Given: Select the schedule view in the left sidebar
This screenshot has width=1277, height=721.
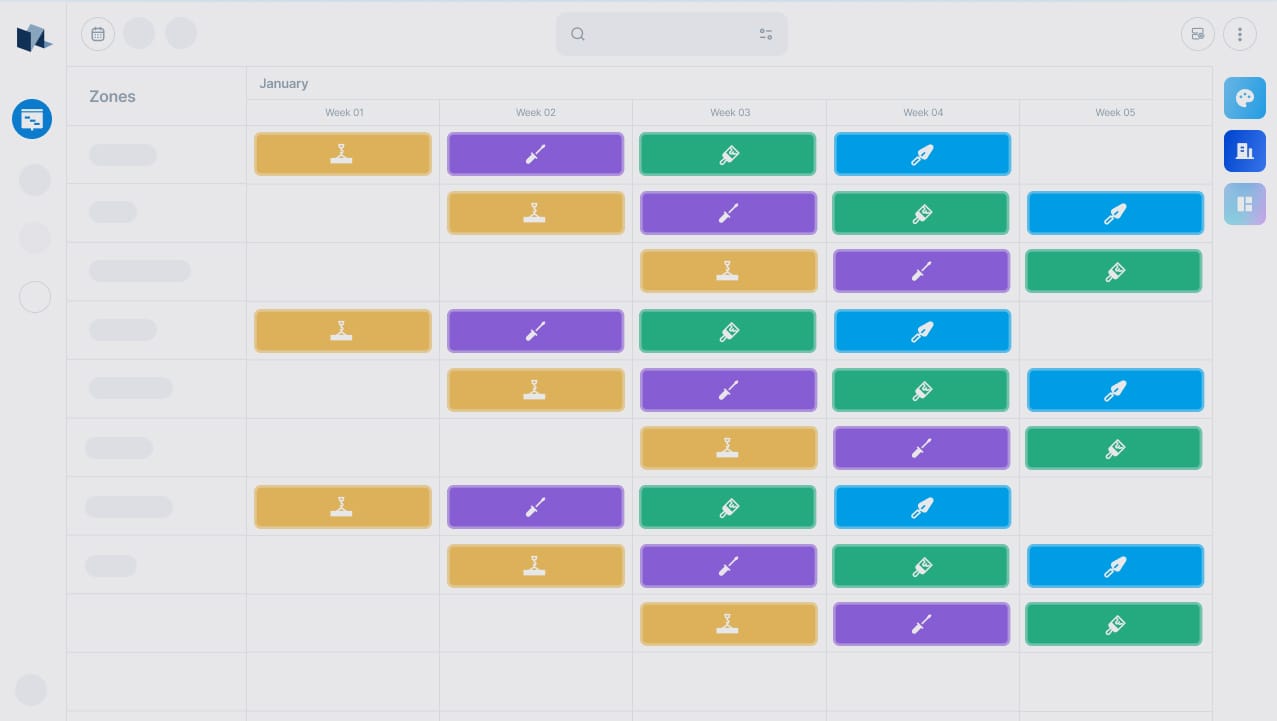Looking at the screenshot, I should (x=32, y=119).
